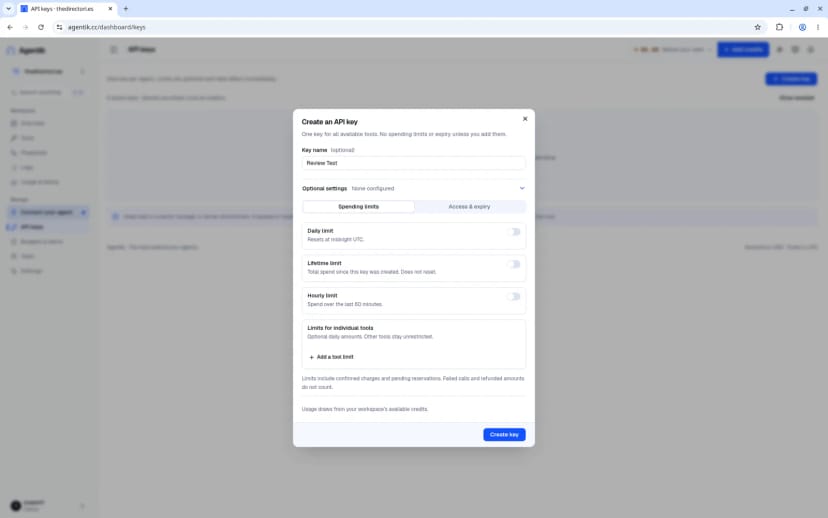Bookmark this page with the star icon
This screenshot has height=518, width=828.
click(758, 27)
